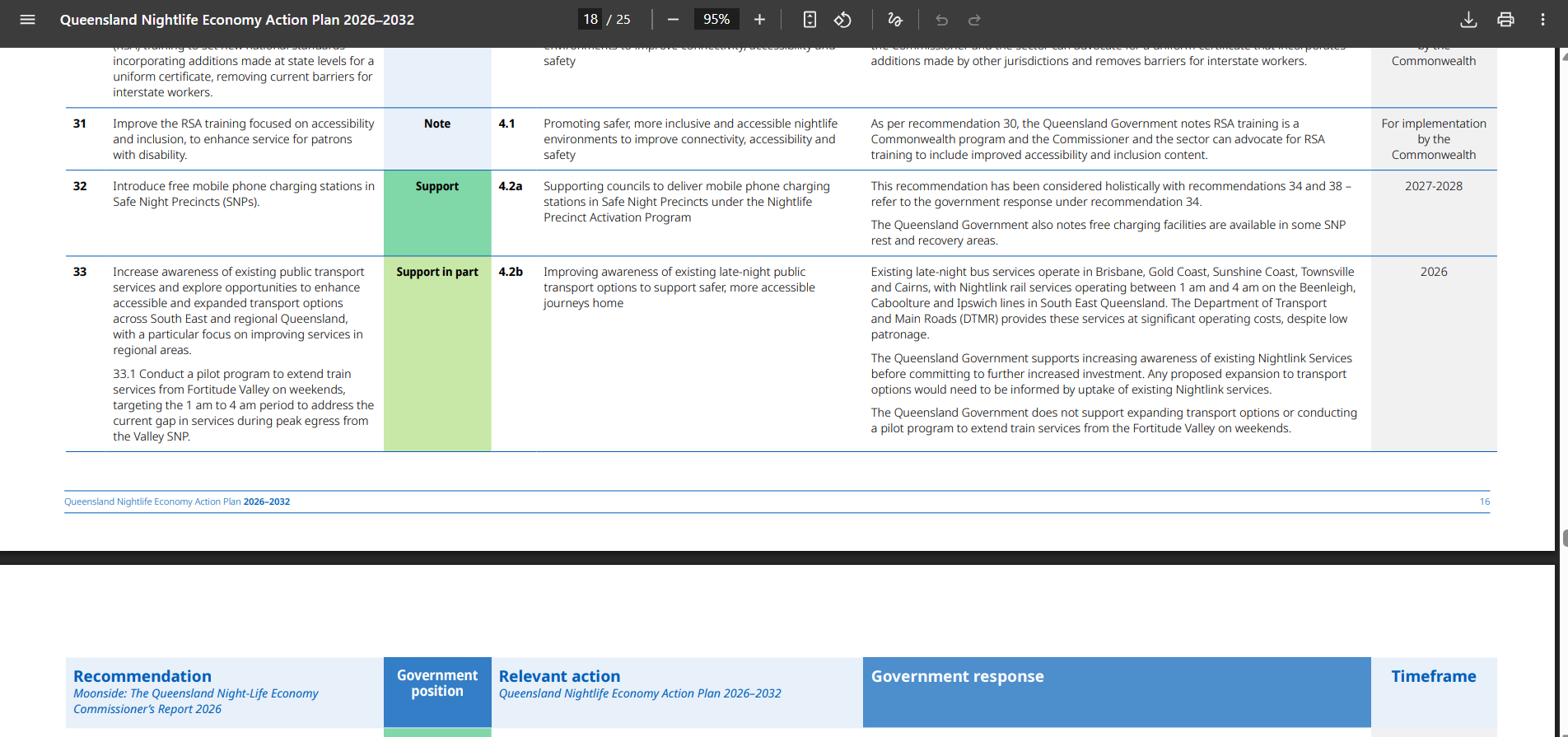This screenshot has height=737, width=1568.
Task: Click the green Support position cell
Action: 437,213
